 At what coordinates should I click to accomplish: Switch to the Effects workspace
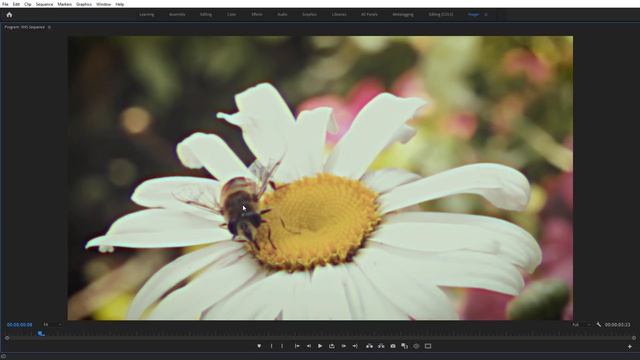[x=257, y=15]
